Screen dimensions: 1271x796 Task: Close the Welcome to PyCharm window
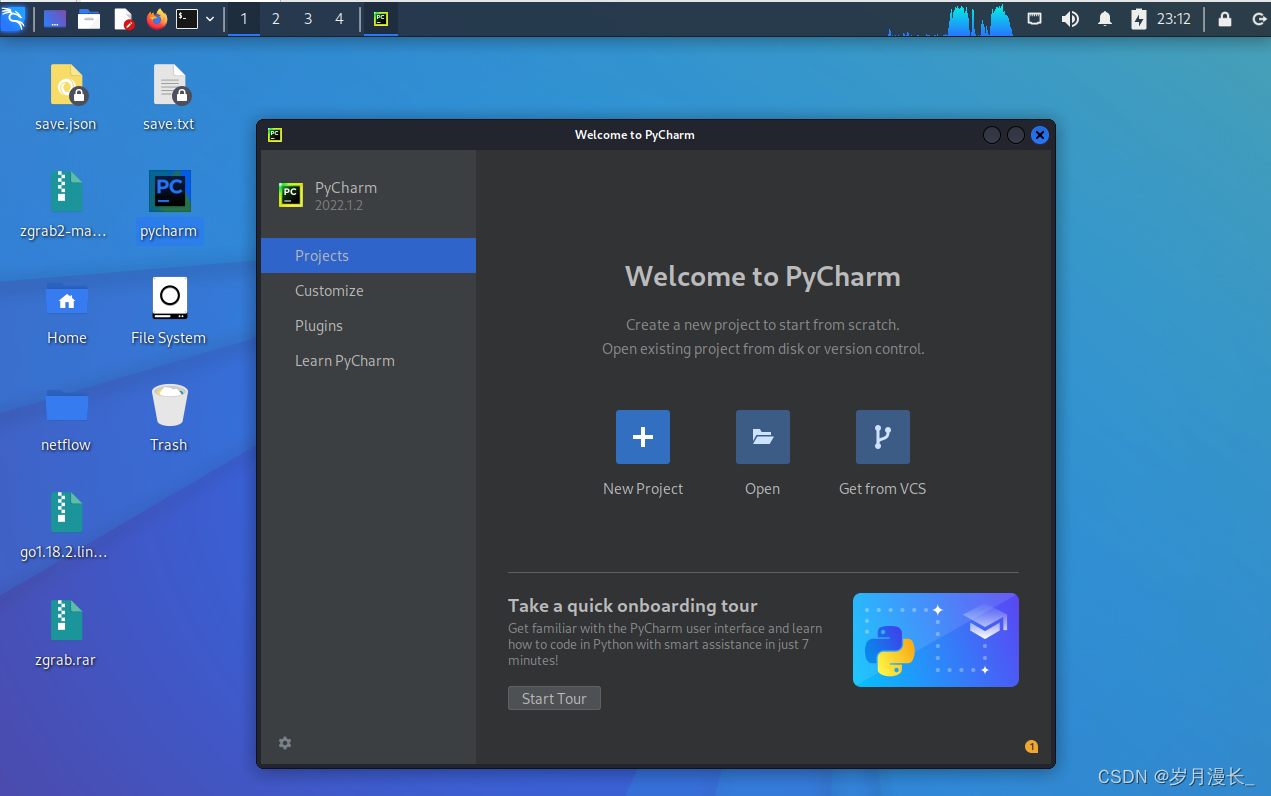(1040, 135)
